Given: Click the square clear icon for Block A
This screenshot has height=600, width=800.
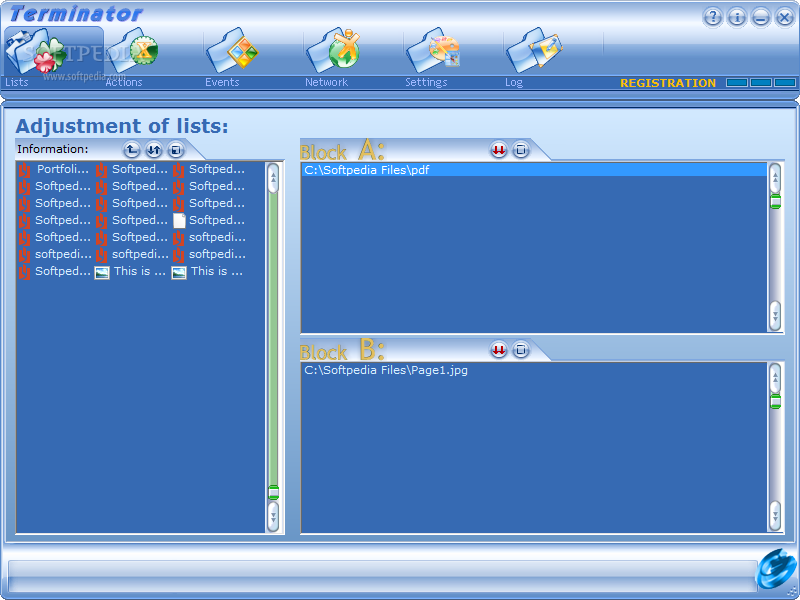Looking at the screenshot, I should coord(520,150).
